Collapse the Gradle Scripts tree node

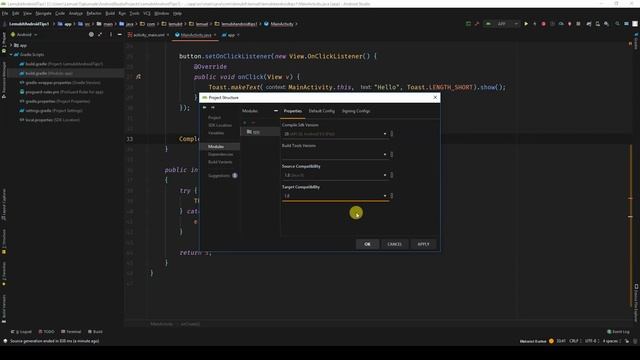click(11, 54)
